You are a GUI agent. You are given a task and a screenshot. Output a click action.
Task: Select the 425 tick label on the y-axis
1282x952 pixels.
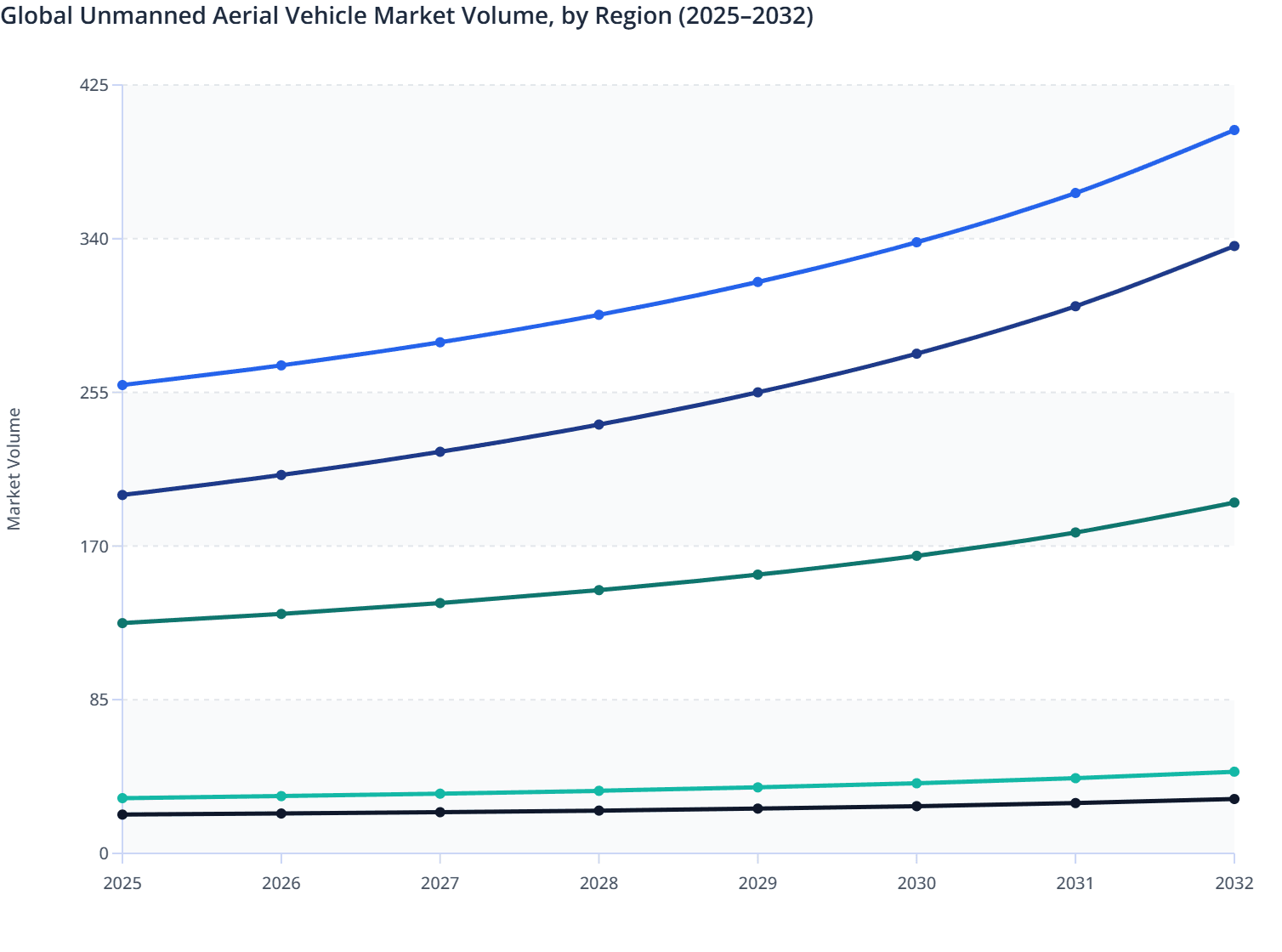click(96, 84)
